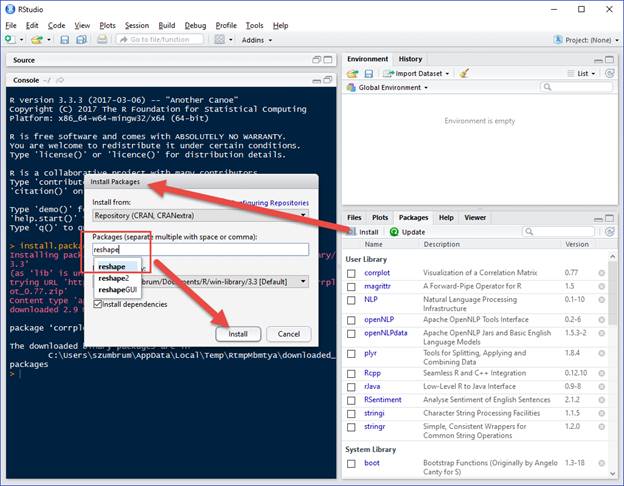
Task: Click the load workspace icon in Environment
Action: point(353,73)
